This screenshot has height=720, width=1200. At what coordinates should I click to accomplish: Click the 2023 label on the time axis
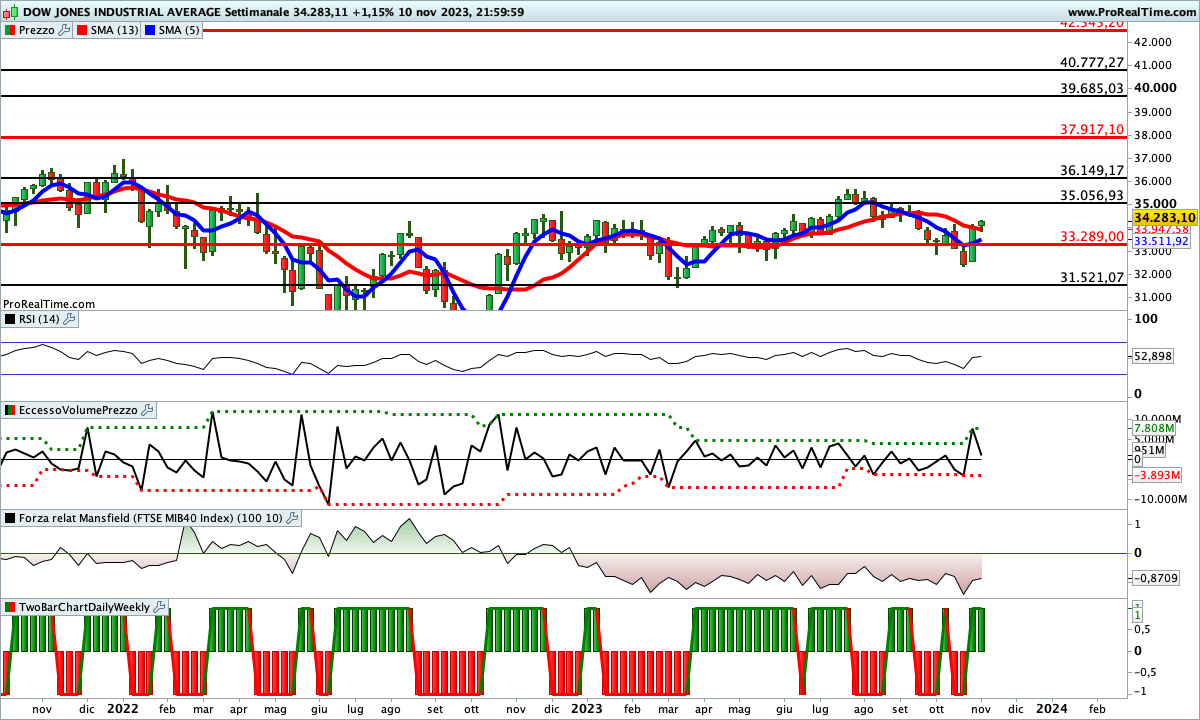586,708
